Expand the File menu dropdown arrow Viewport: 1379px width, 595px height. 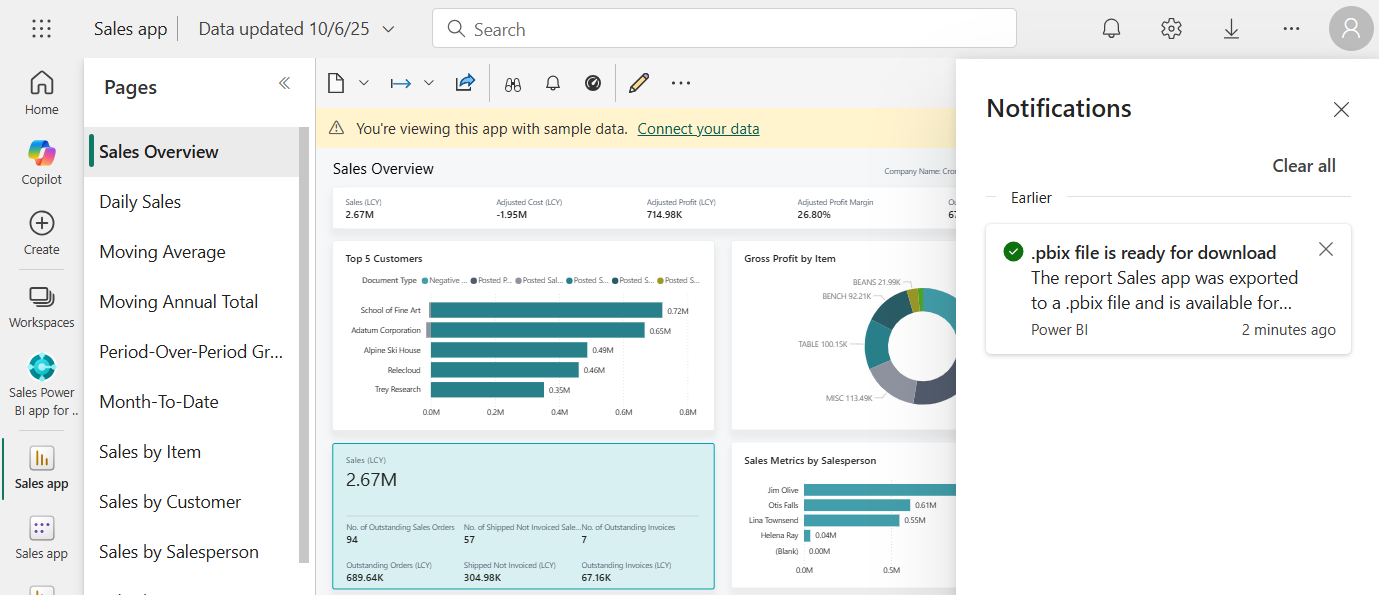pyautogui.click(x=364, y=84)
